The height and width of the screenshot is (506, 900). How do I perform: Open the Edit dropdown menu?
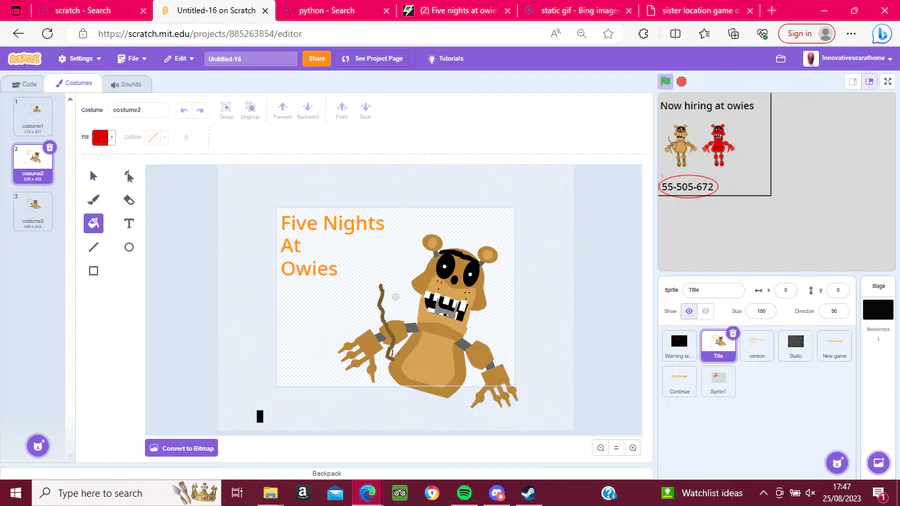pos(179,59)
